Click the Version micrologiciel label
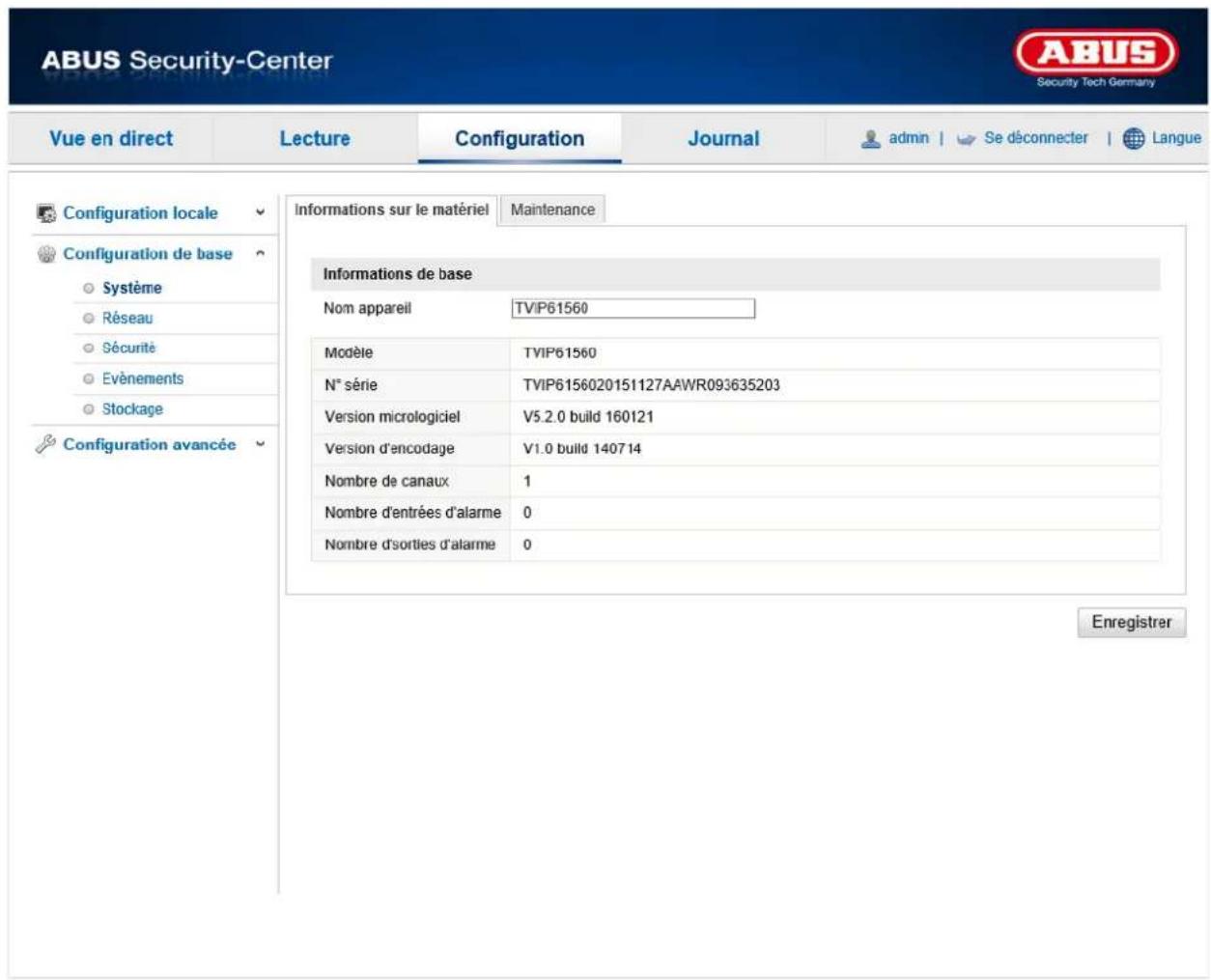This screenshot has height=980, width=1211. click(392, 416)
